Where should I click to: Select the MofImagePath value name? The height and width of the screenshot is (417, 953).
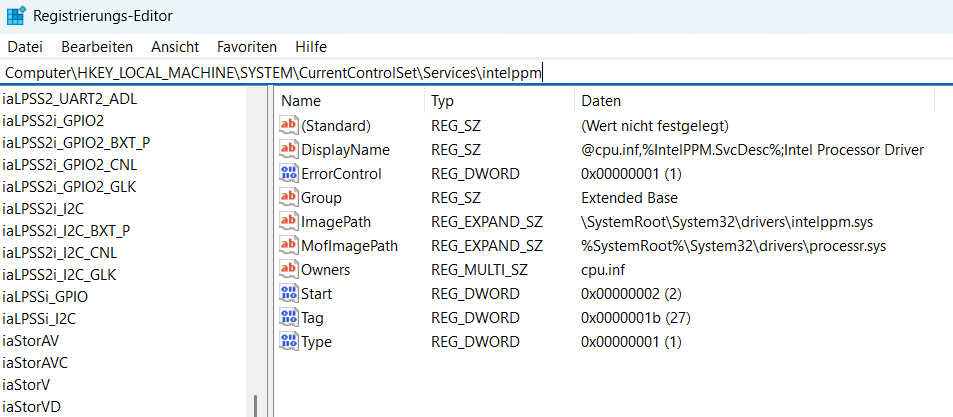click(349, 246)
